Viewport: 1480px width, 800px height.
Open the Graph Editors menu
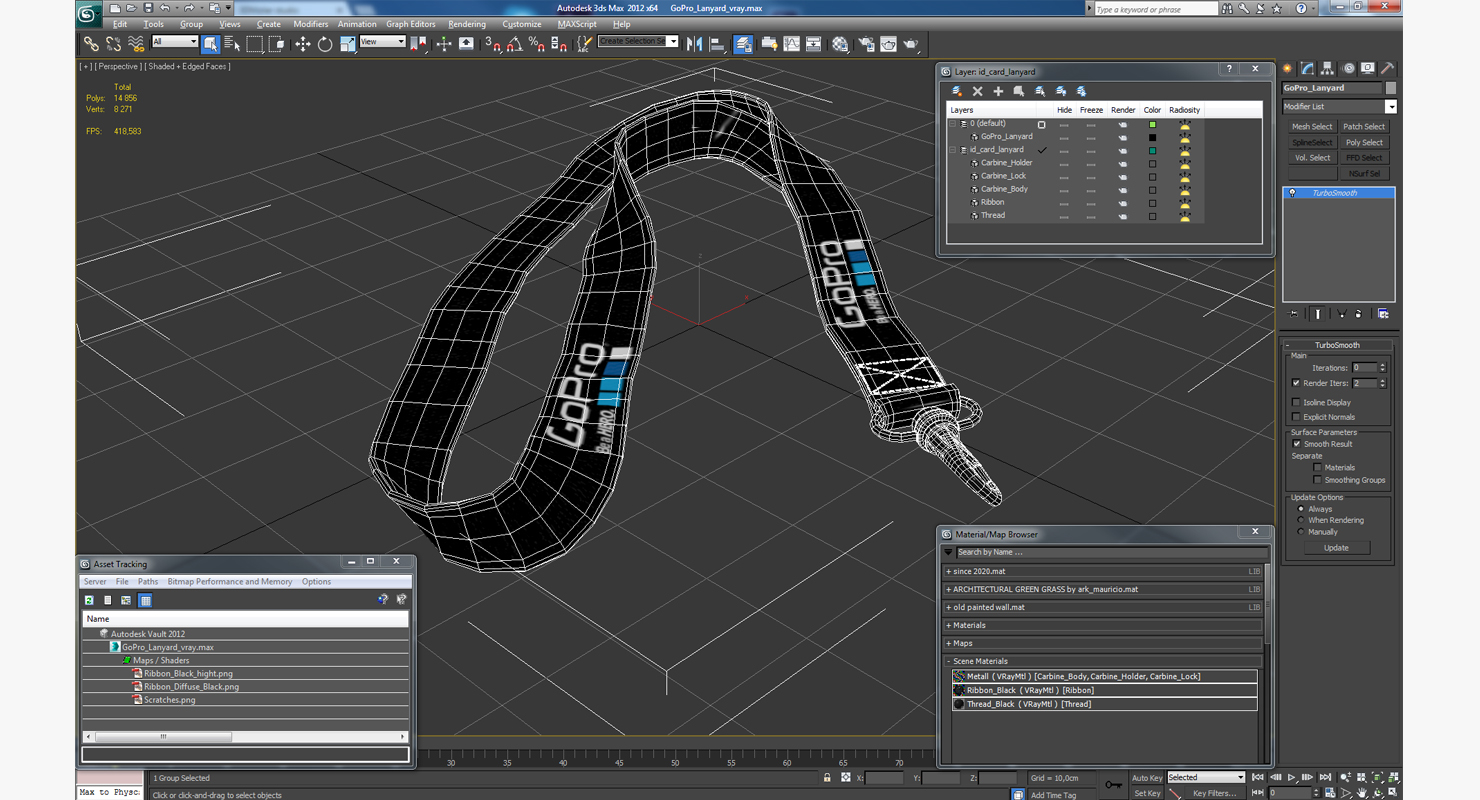[410, 24]
